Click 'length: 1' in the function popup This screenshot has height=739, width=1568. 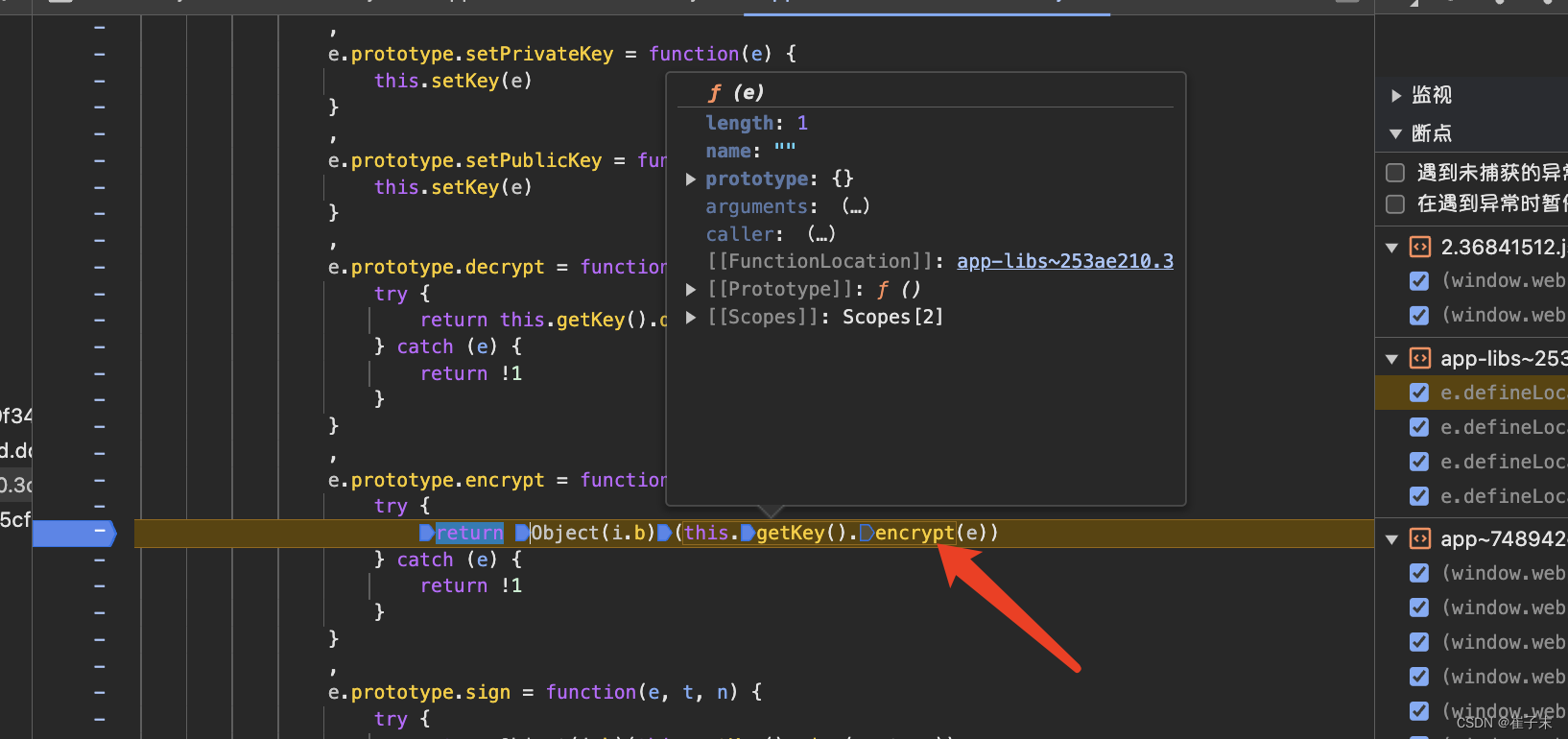[x=756, y=123]
